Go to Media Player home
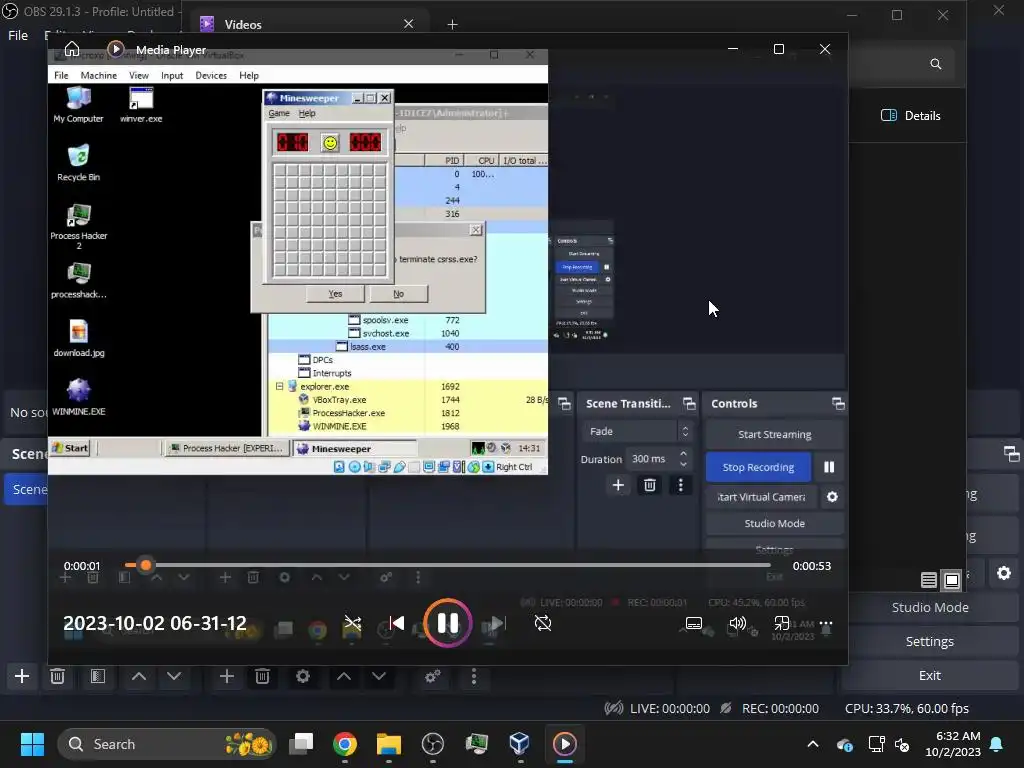The image size is (1024, 768). point(72,50)
